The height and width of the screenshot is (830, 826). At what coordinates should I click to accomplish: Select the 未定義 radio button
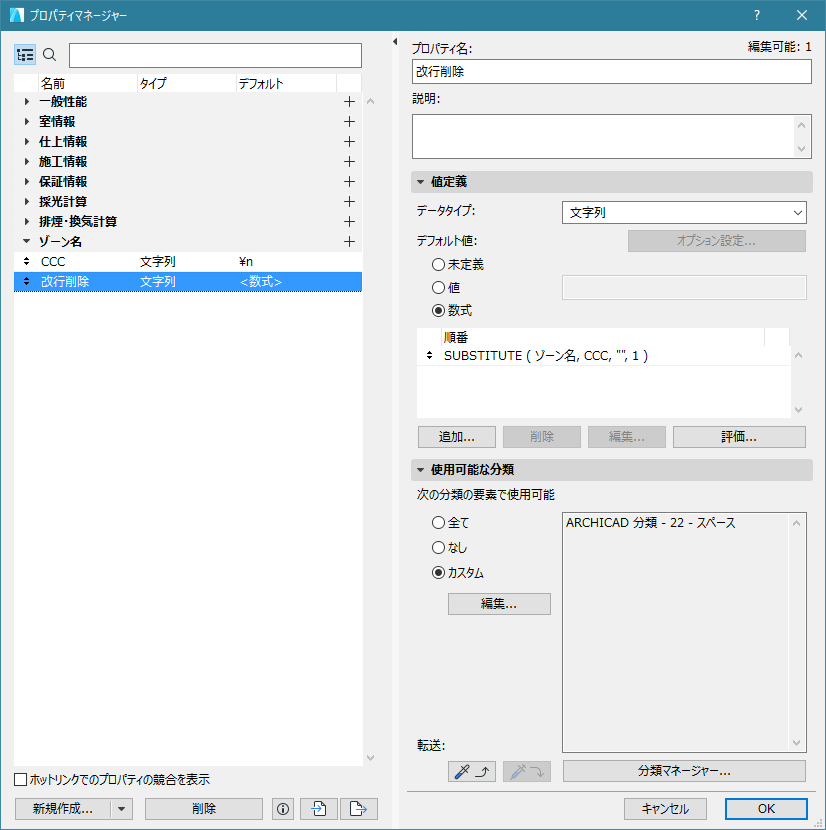point(438,264)
